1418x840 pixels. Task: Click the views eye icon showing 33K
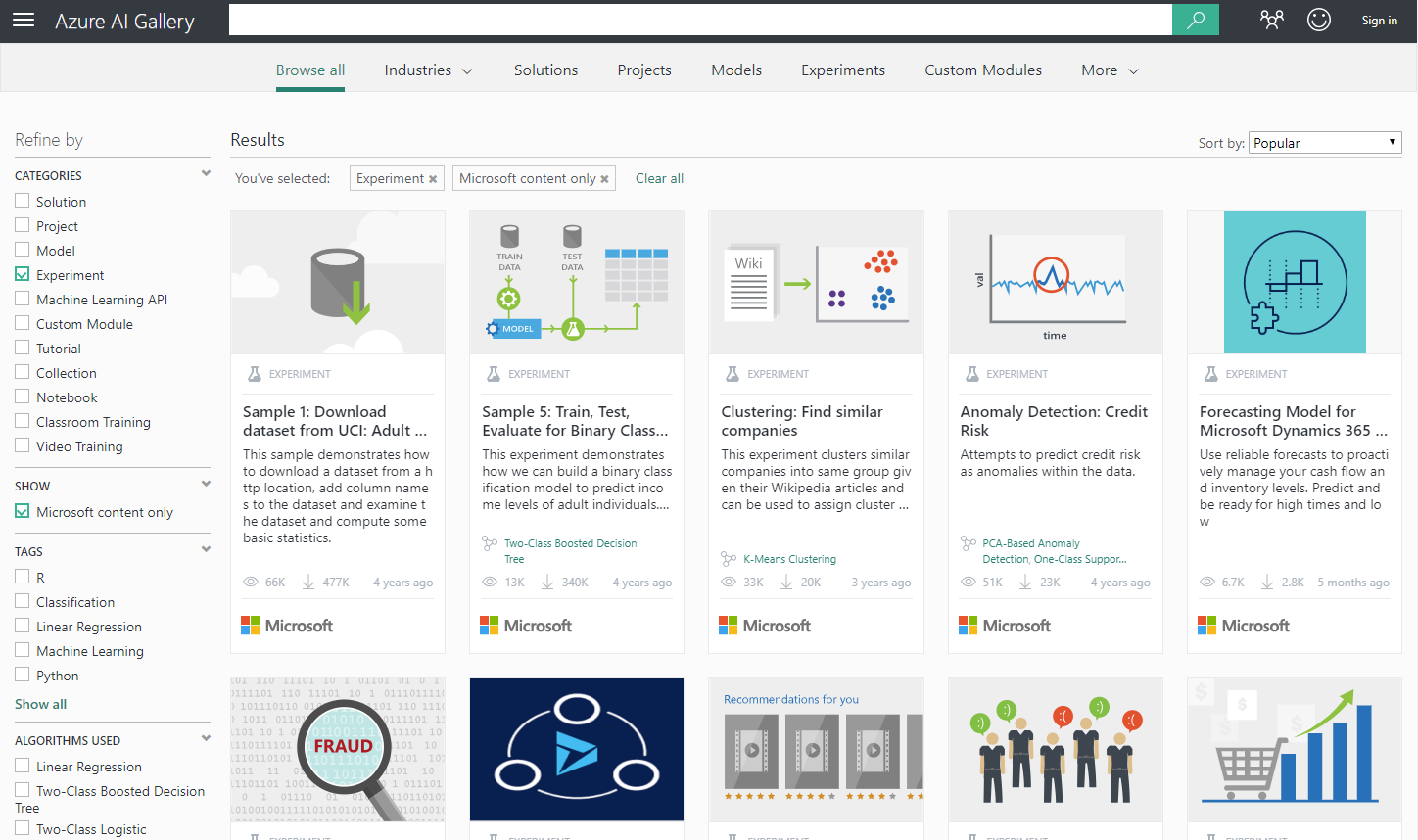[729, 582]
